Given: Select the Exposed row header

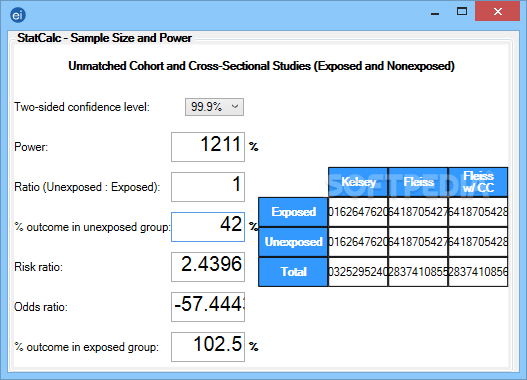Looking at the screenshot, I should (x=293, y=212).
